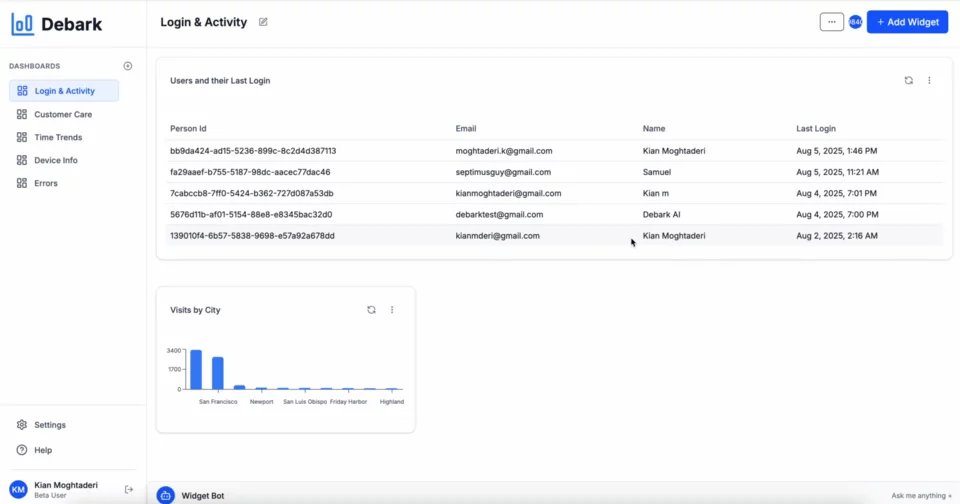The width and height of the screenshot is (960, 504).
Task: Open the Visits by City options menu
Action: click(x=392, y=310)
